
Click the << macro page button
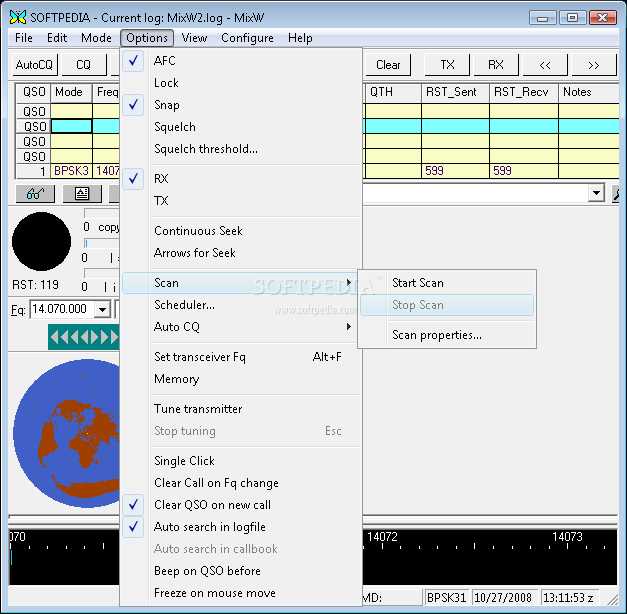545,65
